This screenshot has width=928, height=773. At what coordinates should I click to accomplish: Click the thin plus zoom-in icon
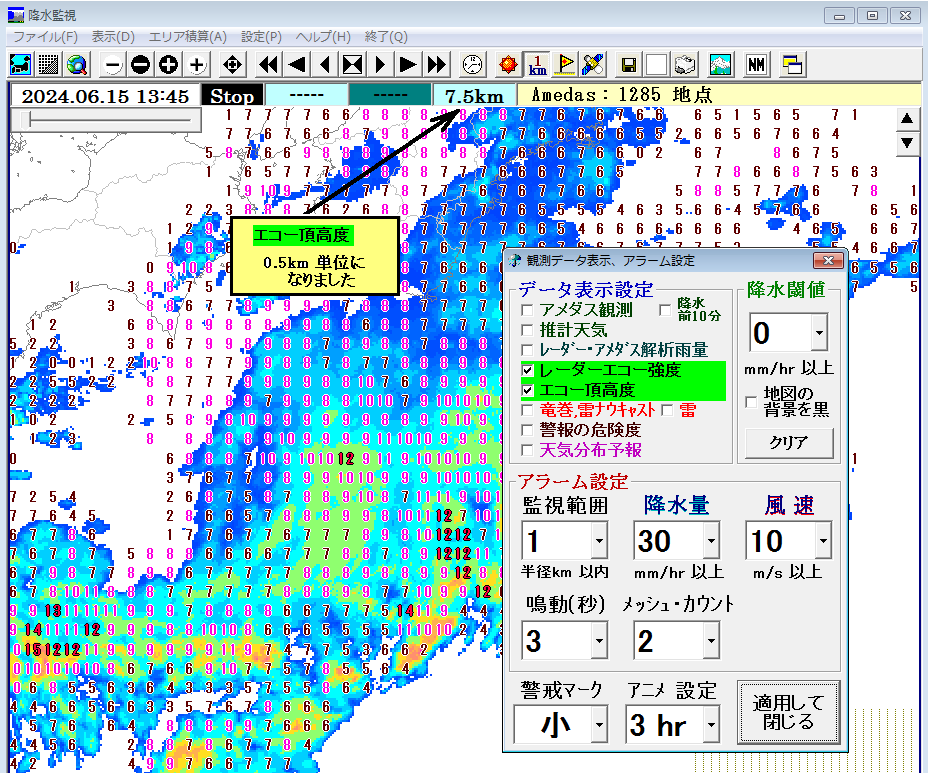pyautogui.click(x=197, y=65)
